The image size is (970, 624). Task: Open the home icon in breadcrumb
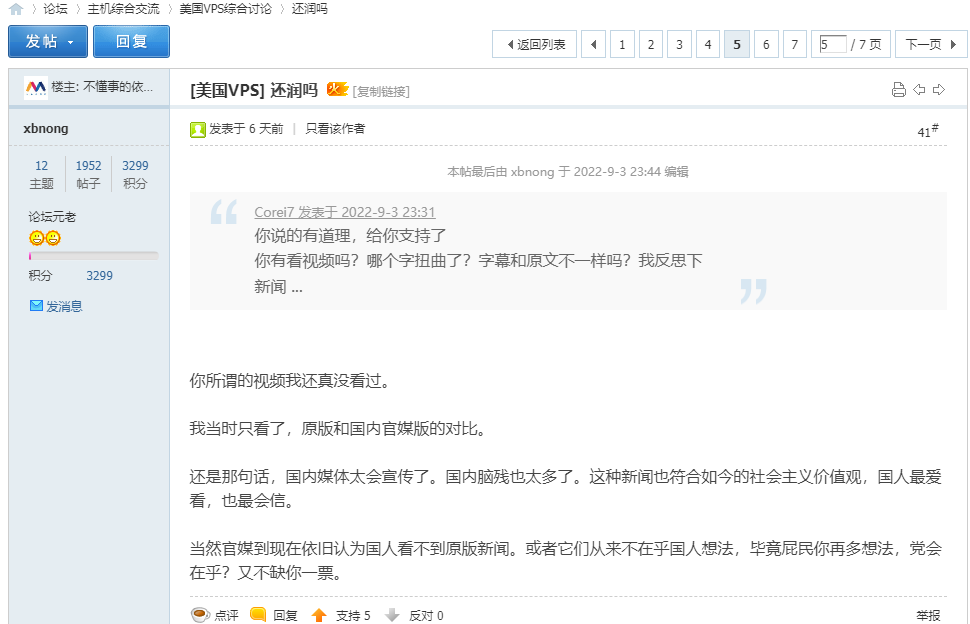click(16, 9)
